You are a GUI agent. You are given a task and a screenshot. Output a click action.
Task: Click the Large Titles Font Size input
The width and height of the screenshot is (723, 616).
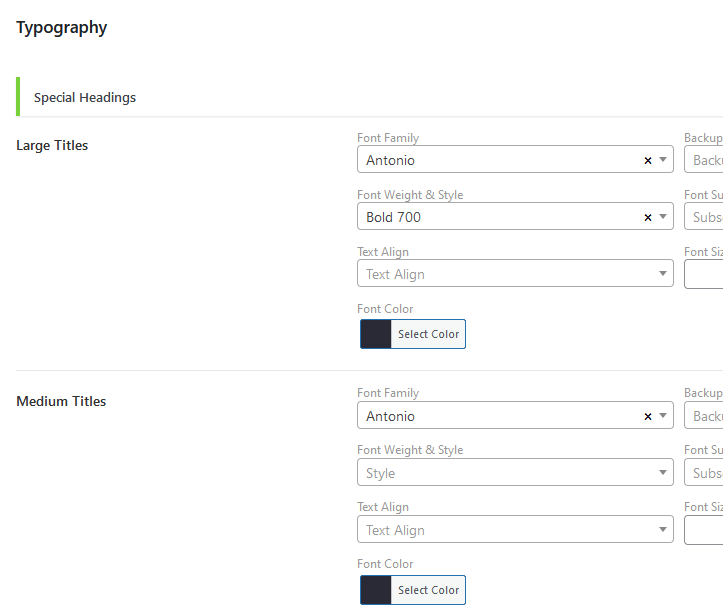click(x=704, y=274)
